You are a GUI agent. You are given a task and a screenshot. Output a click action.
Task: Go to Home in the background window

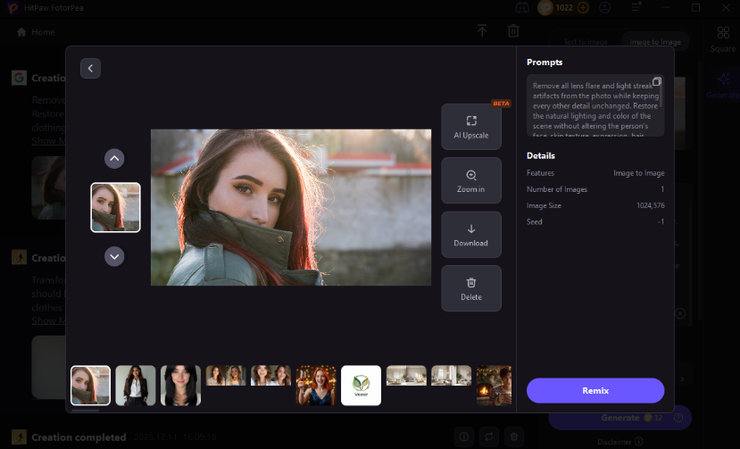click(x=36, y=32)
